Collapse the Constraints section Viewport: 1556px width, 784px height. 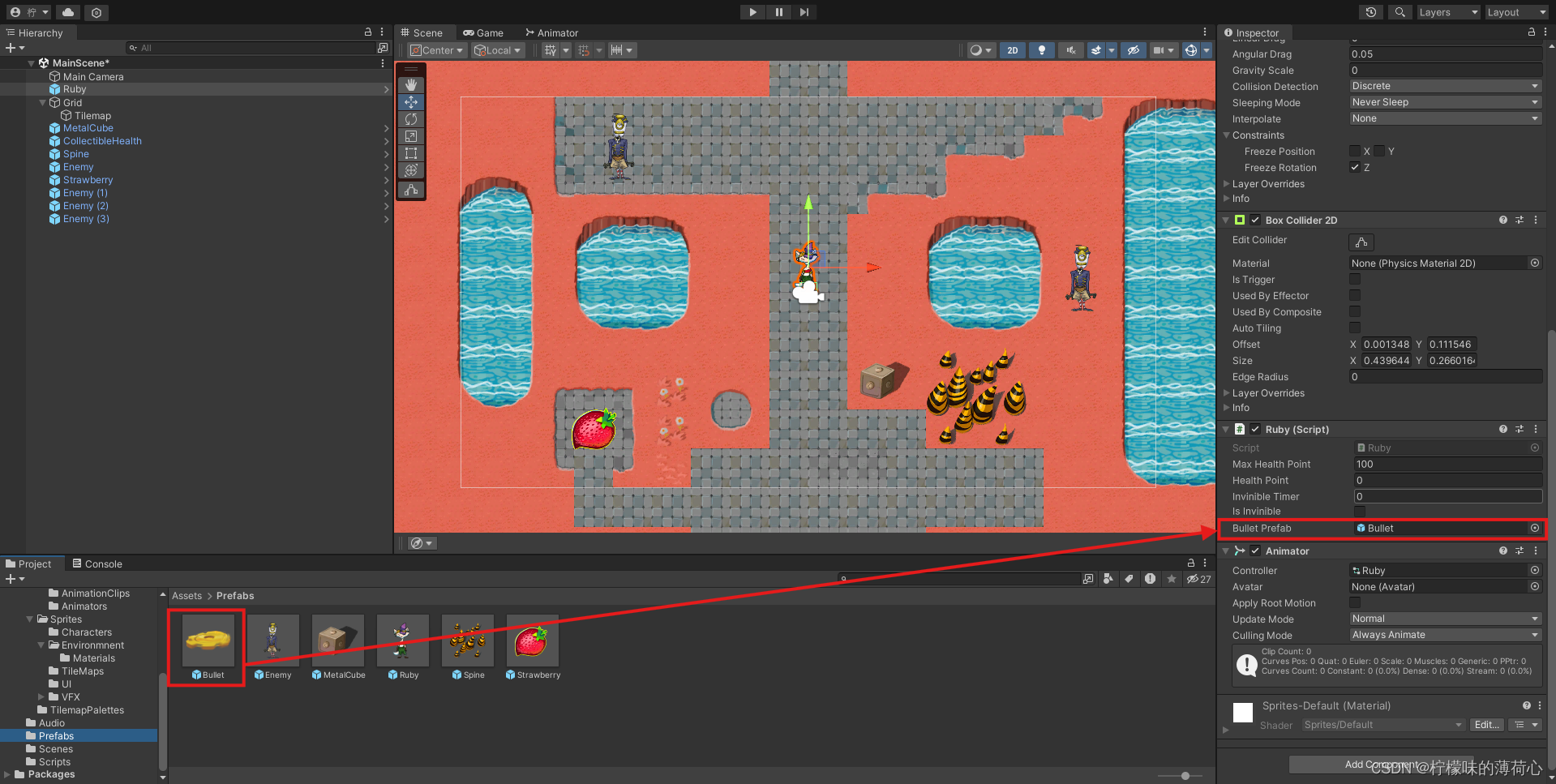point(1227,135)
